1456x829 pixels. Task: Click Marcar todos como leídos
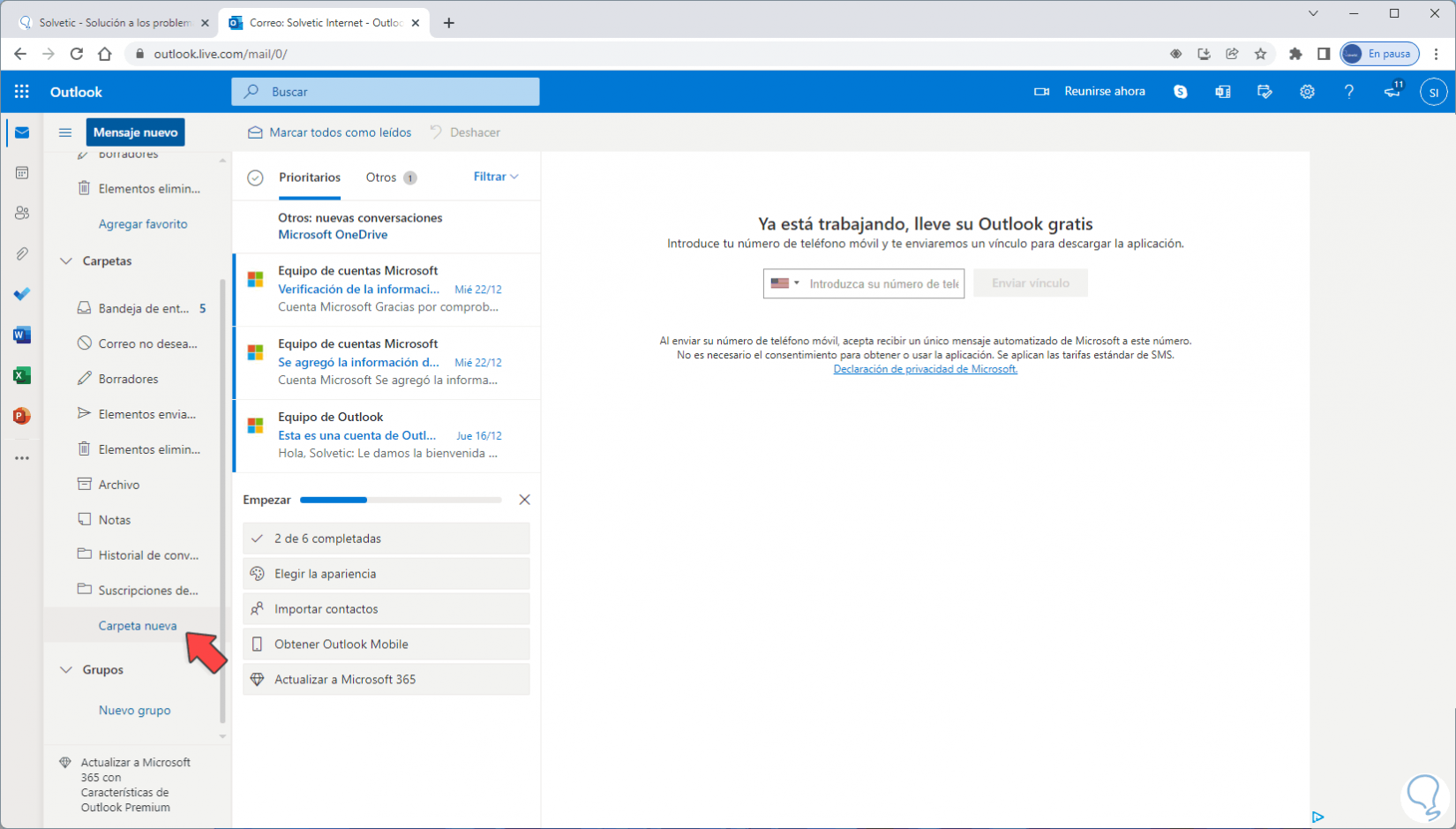pyautogui.click(x=329, y=132)
